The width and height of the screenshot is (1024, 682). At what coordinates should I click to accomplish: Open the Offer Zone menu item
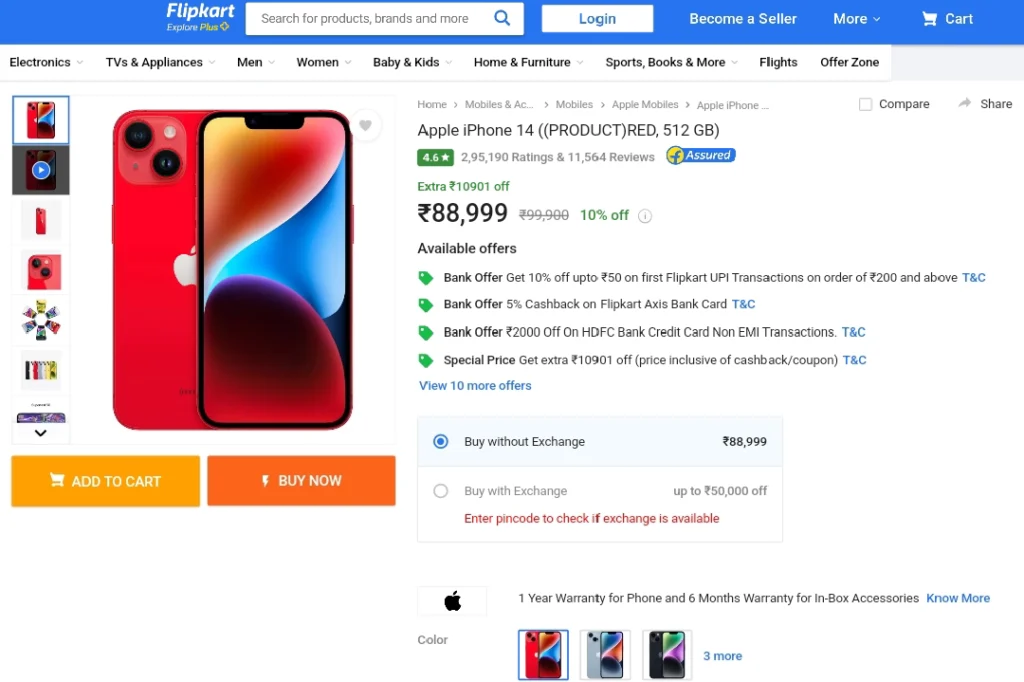[849, 62]
